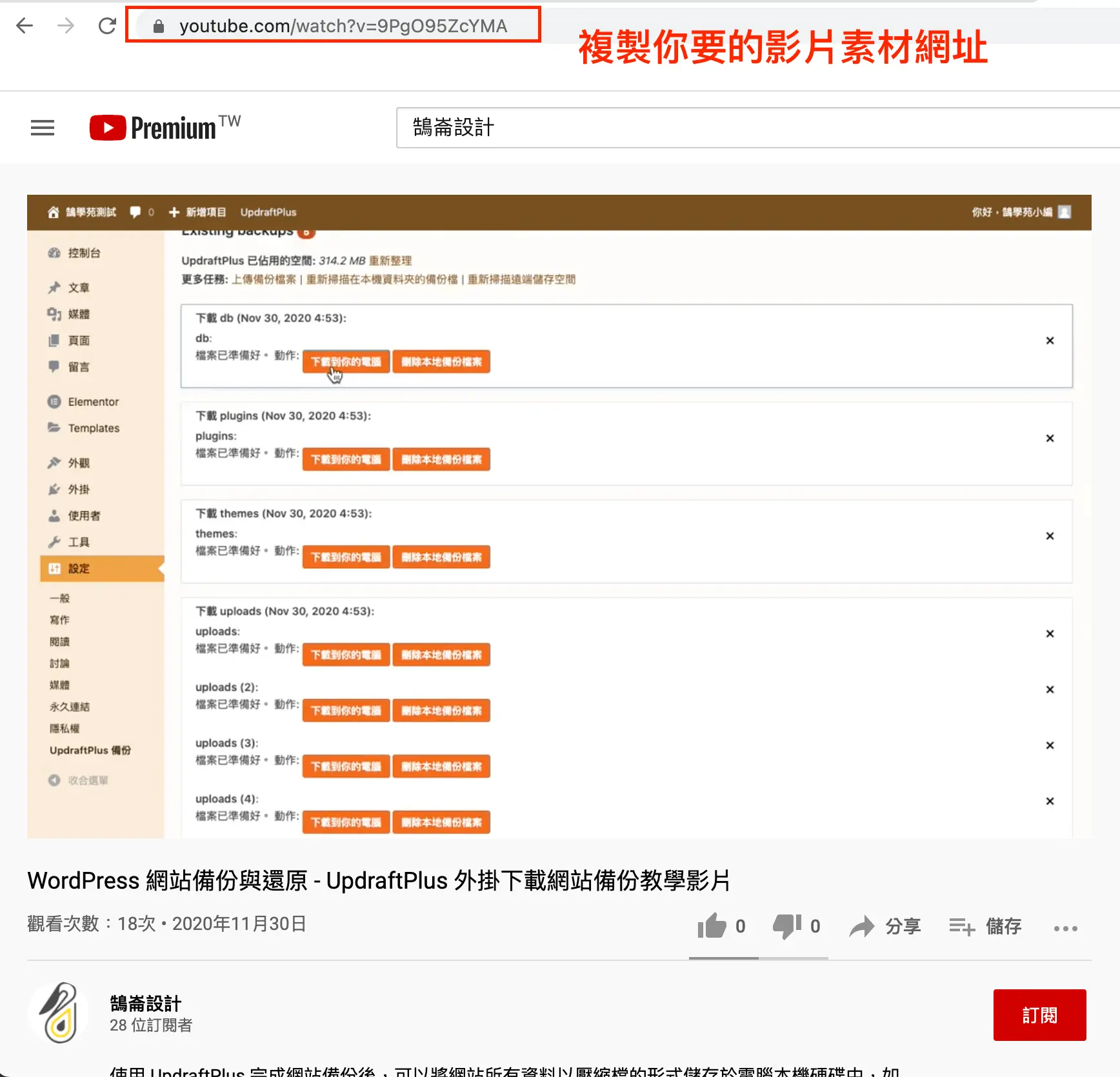This screenshot has height=1077, width=1120.
Task: Open the YouTube hamburger guide menu
Action: [43, 128]
